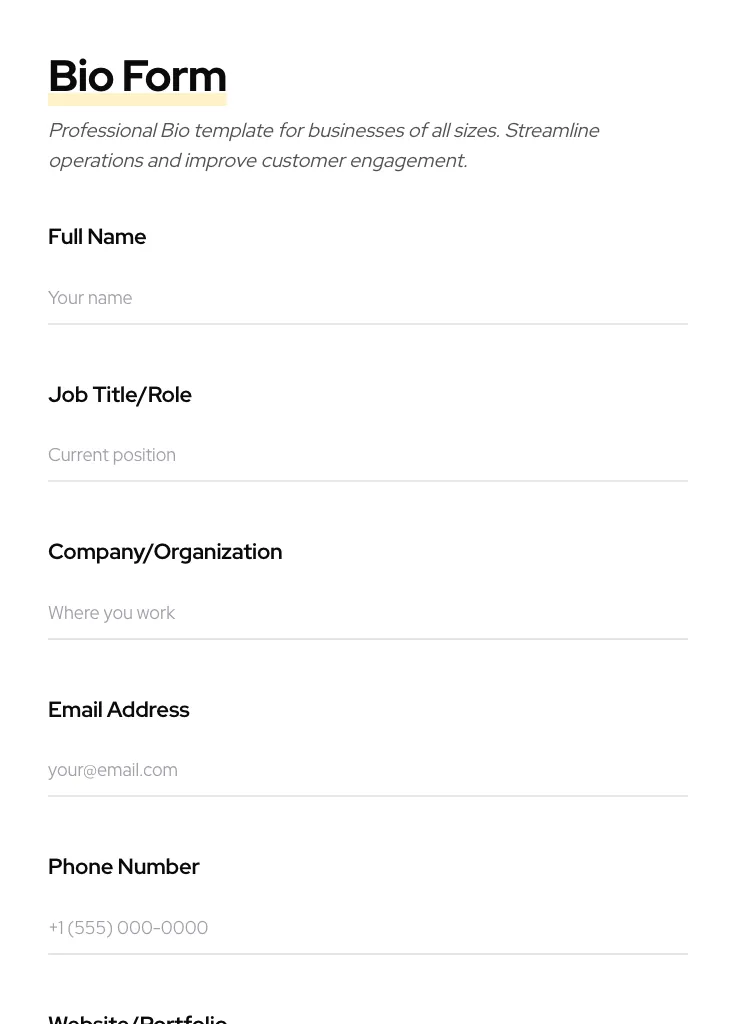Click the "Job Title/Role" label text
Viewport: 736px width, 1024px height.
(x=120, y=395)
